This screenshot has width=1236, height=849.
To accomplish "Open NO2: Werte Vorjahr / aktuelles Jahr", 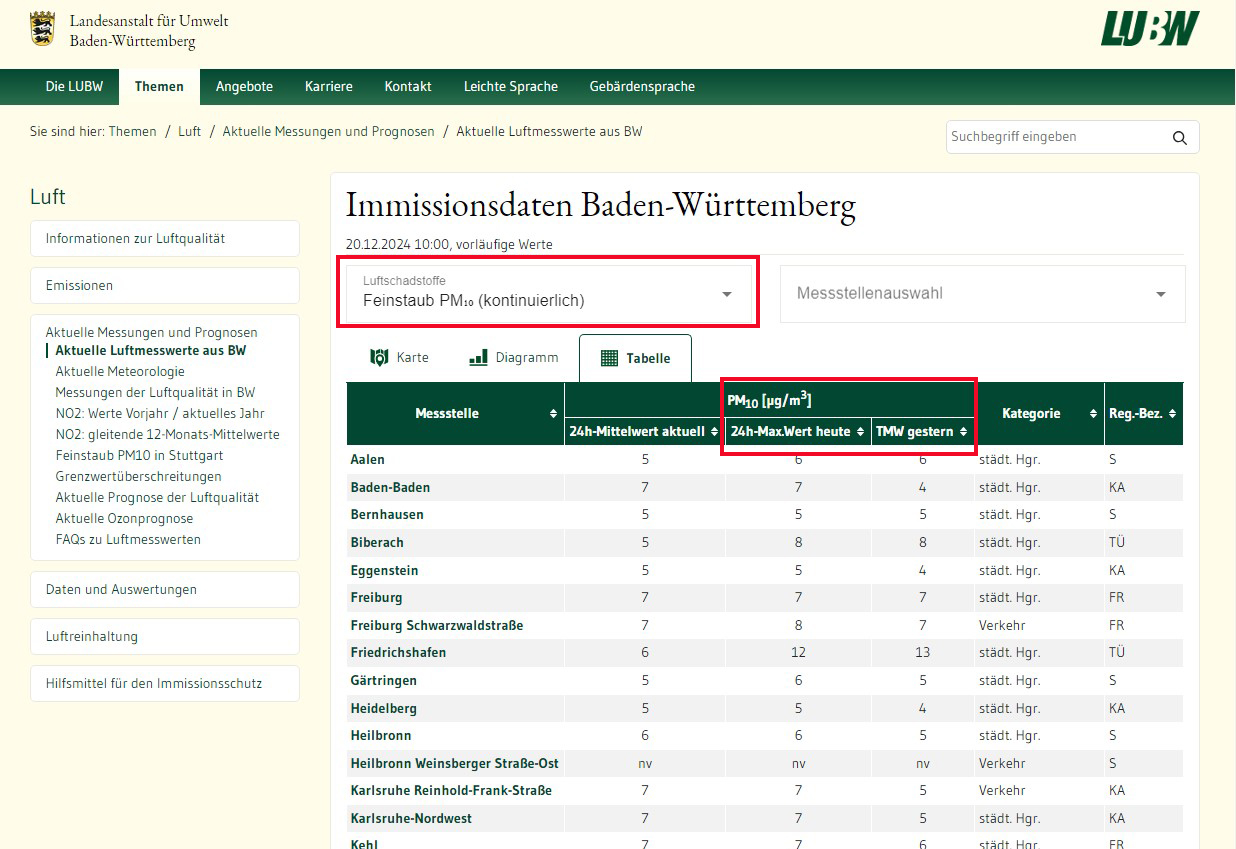I will (160, 413).
